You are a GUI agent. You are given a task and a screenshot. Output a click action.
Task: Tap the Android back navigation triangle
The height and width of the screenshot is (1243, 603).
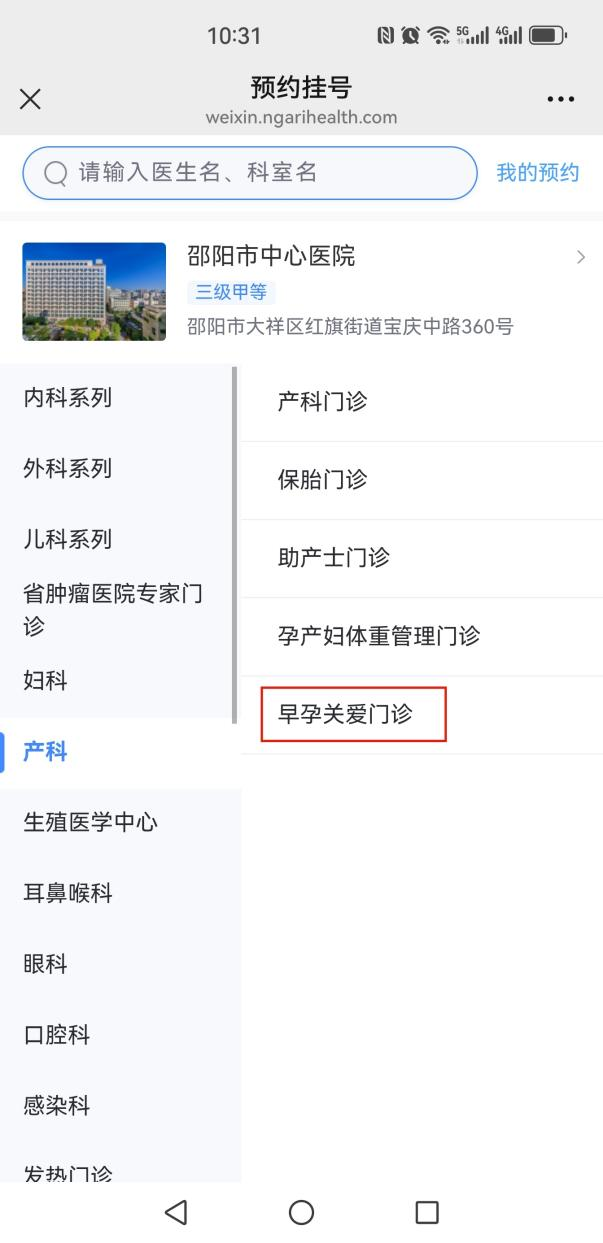coord(176,1212)
